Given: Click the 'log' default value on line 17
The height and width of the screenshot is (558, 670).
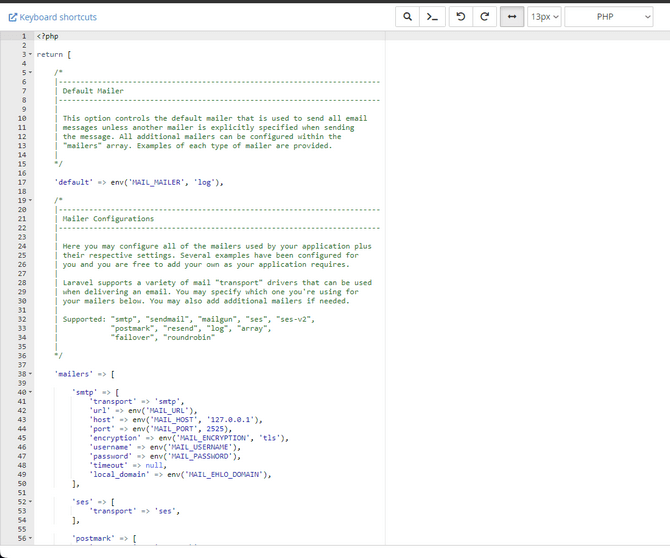Looking at the screenshot, I should [204, 182].
